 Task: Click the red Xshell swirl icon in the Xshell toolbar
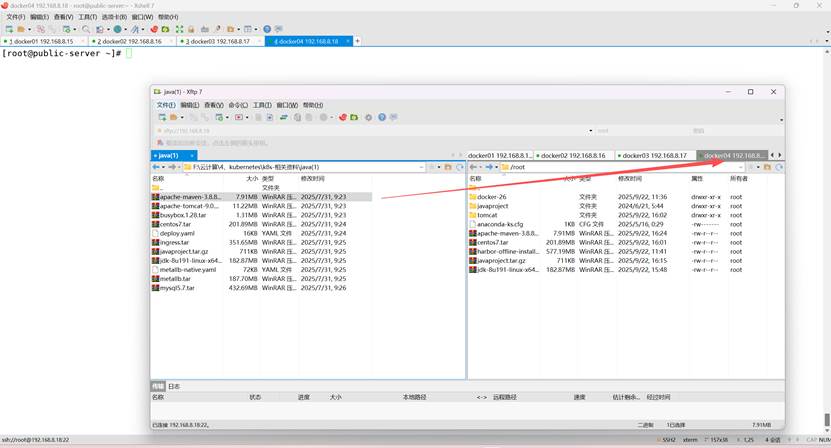tap(154, 29)
